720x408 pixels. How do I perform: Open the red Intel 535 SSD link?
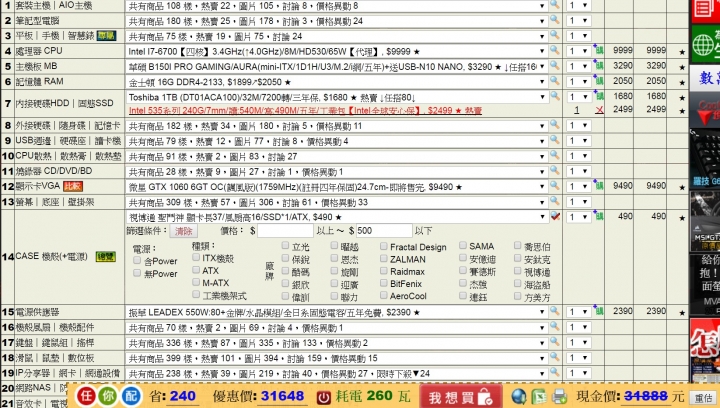coord(305,110)
